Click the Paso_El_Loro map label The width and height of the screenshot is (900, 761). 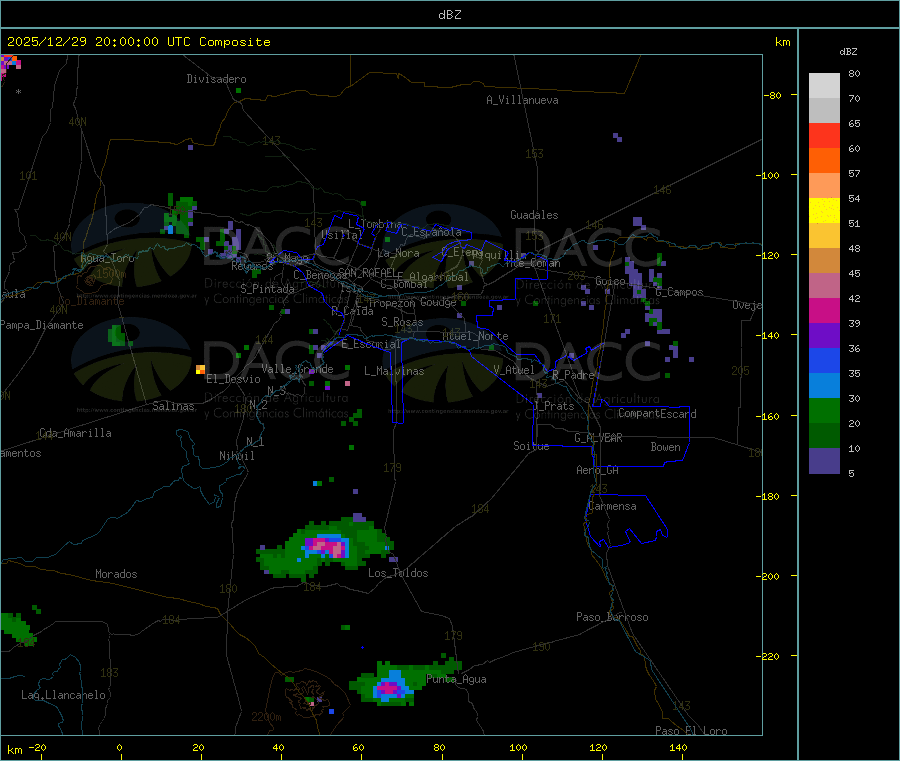691,731
